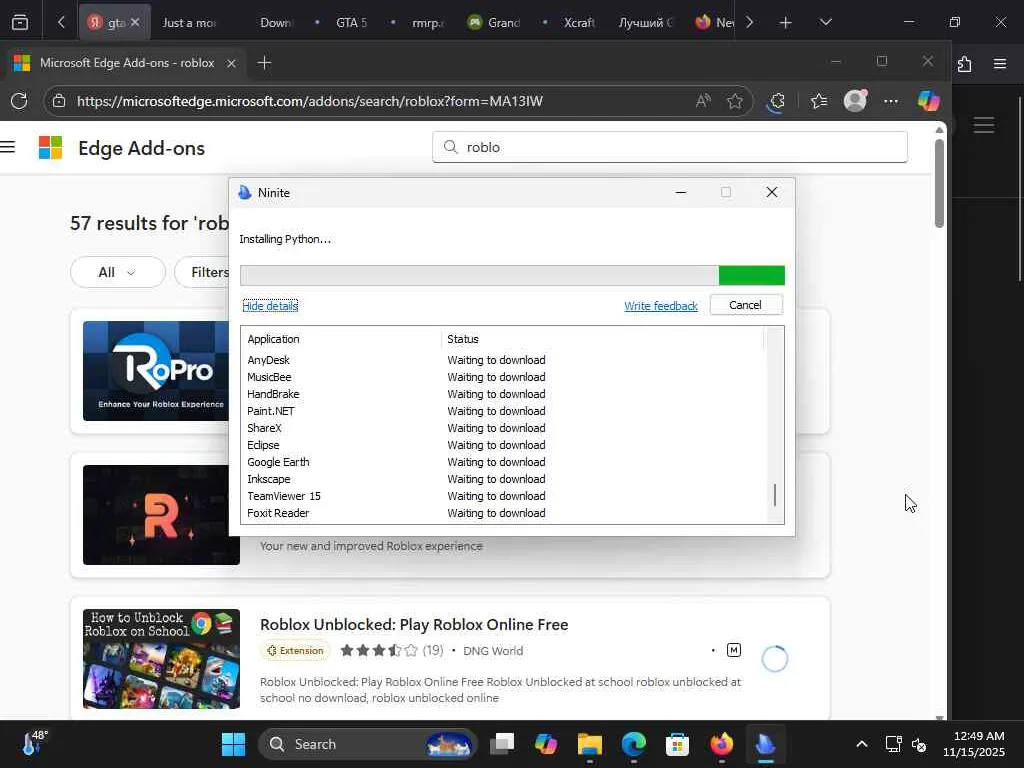This screenshot has width=1024, height=768.
Task: Click the Windows taskbar Search box
Action: coord(368,744)
